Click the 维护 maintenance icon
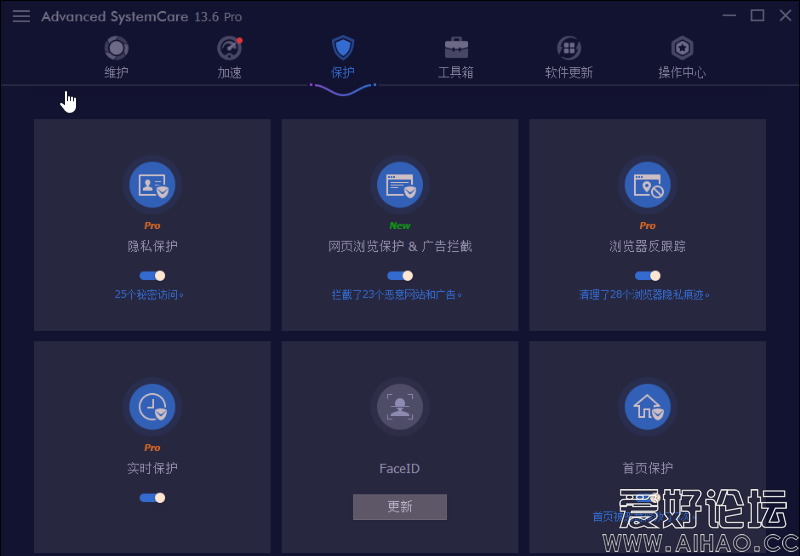800x556 pixels. 116,48
